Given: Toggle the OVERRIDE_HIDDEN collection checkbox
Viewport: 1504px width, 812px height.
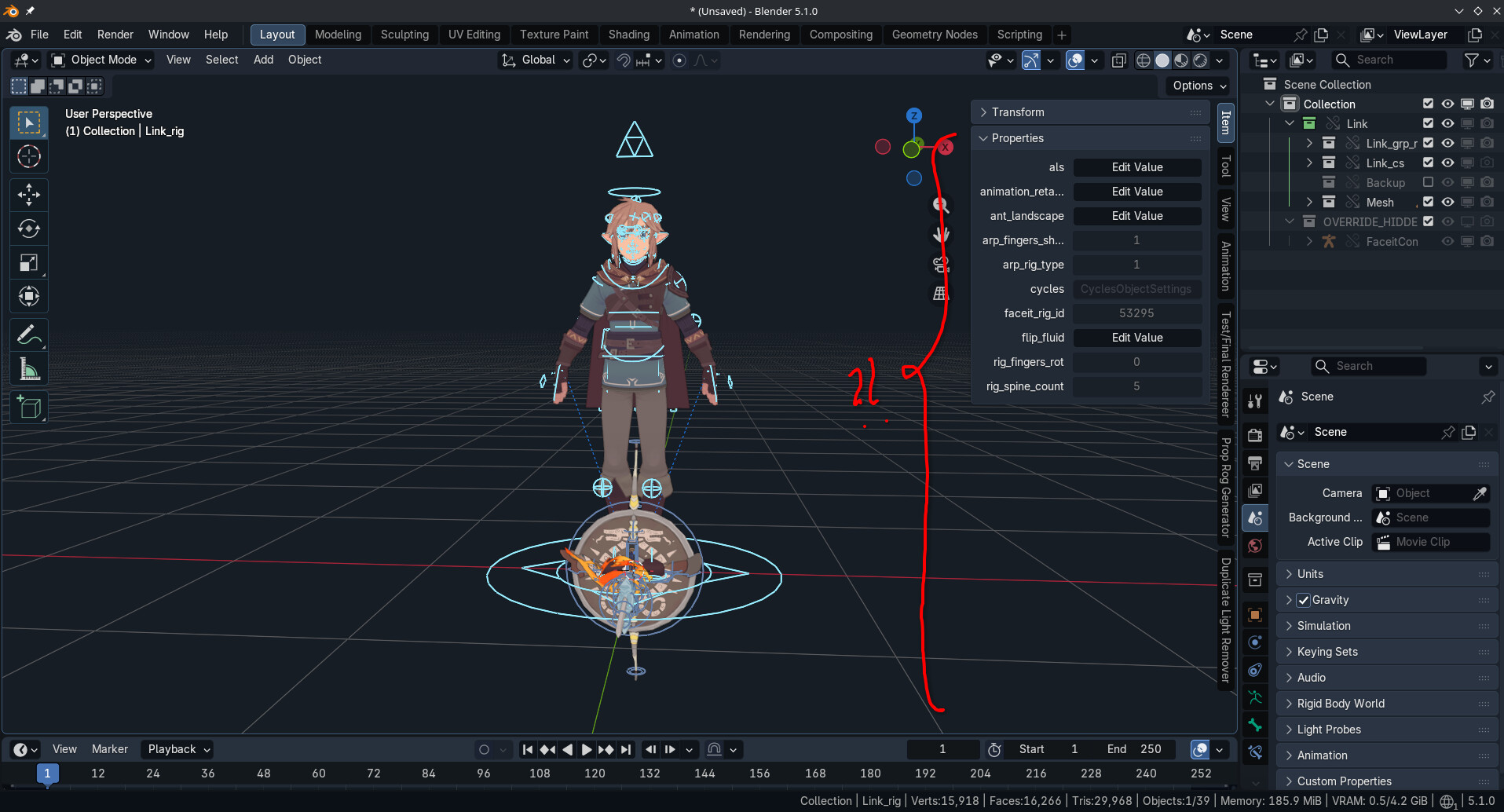Looking at the screenshot, I should (1428, 221).
